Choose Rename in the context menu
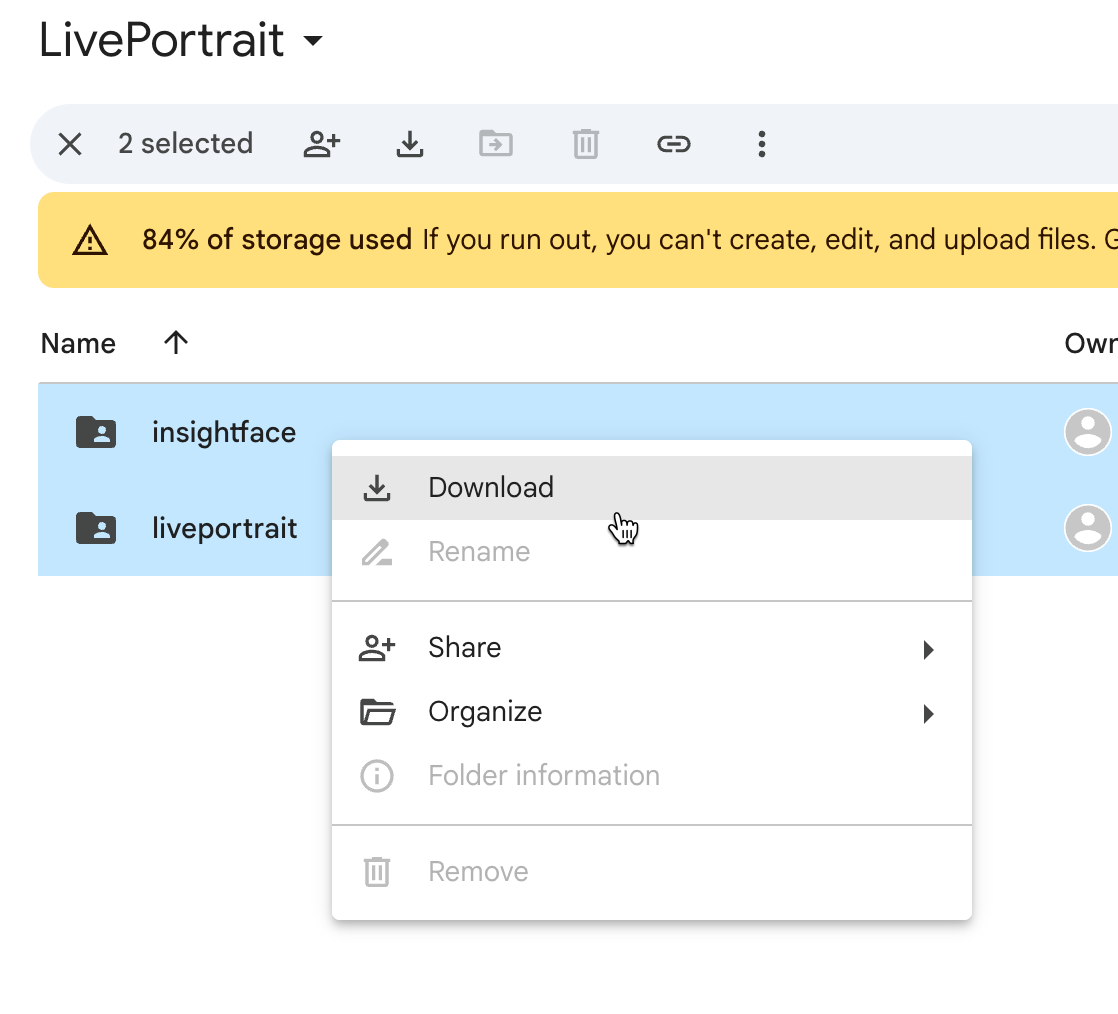Screen dimensions: 1118x1014 (652, 552)
